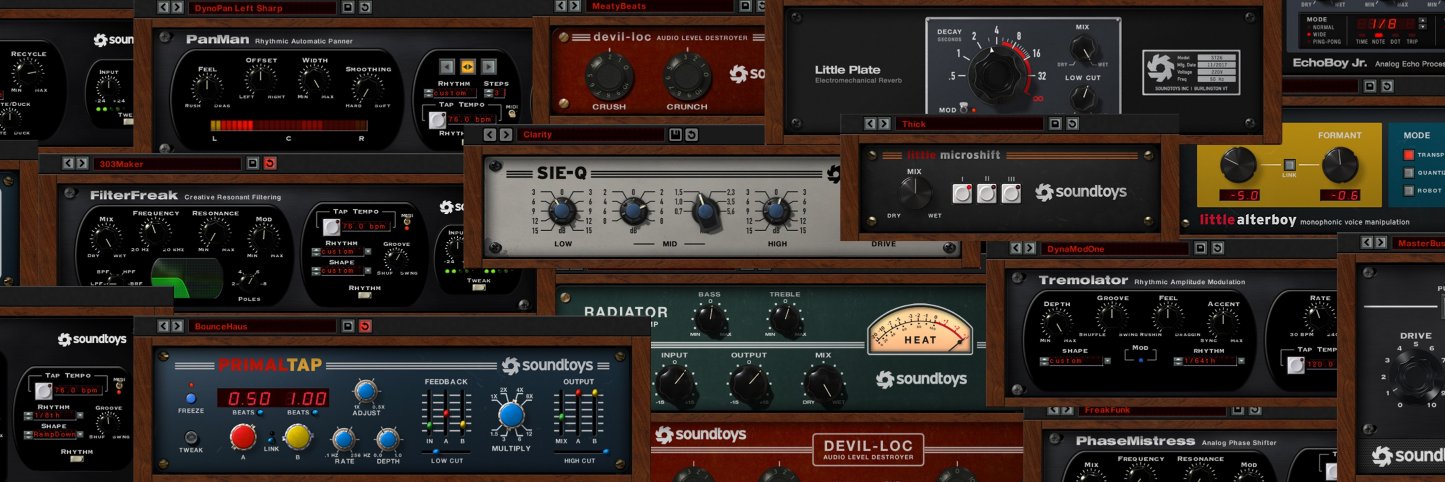Open the Thick preset menu
This screenshot has height=482, width=1445.
(x=969, y=124)
